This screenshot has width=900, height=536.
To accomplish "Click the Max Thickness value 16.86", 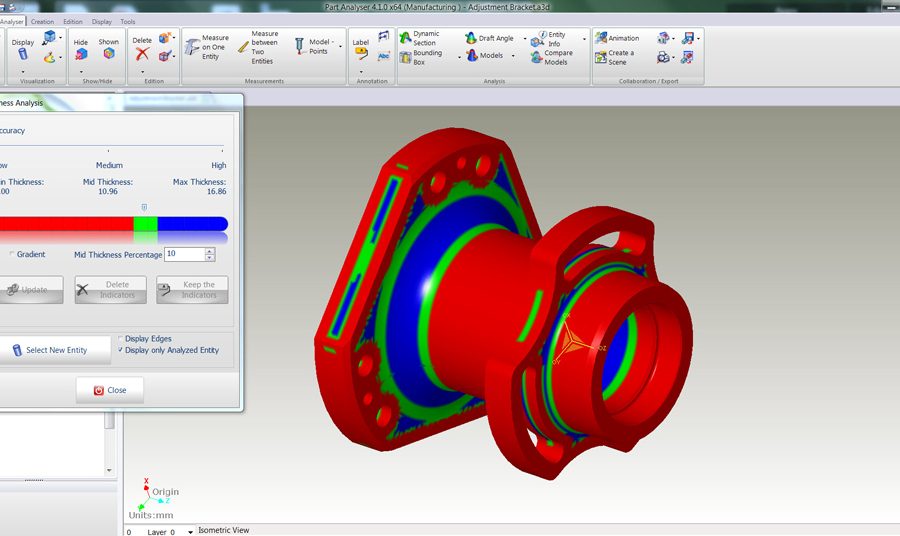I will 216,192.
